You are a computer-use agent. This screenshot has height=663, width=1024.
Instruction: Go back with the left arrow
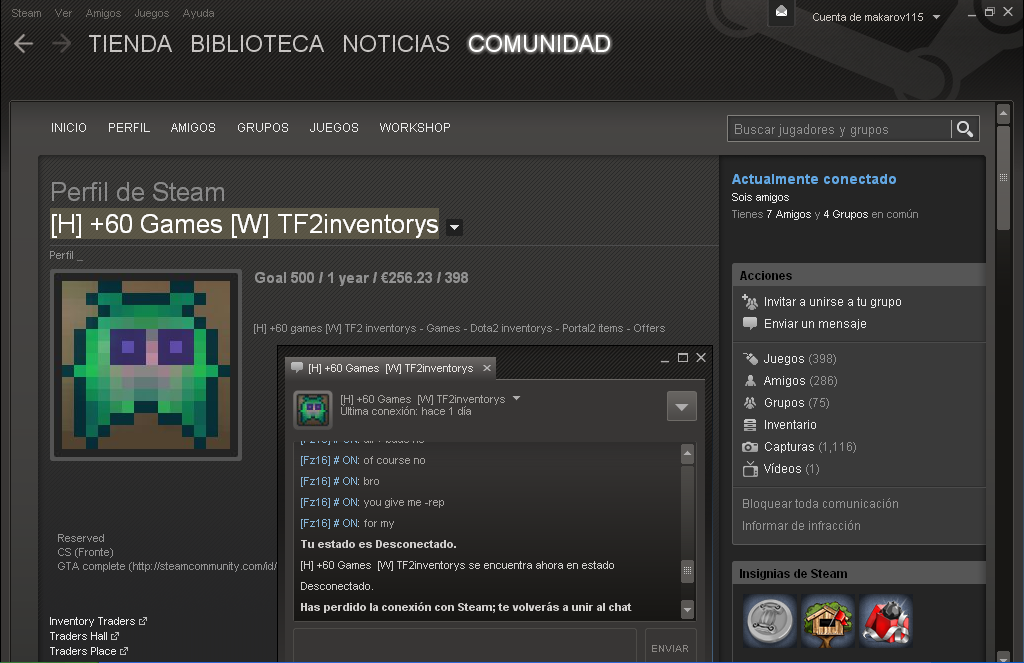click(x=24, y=44)
